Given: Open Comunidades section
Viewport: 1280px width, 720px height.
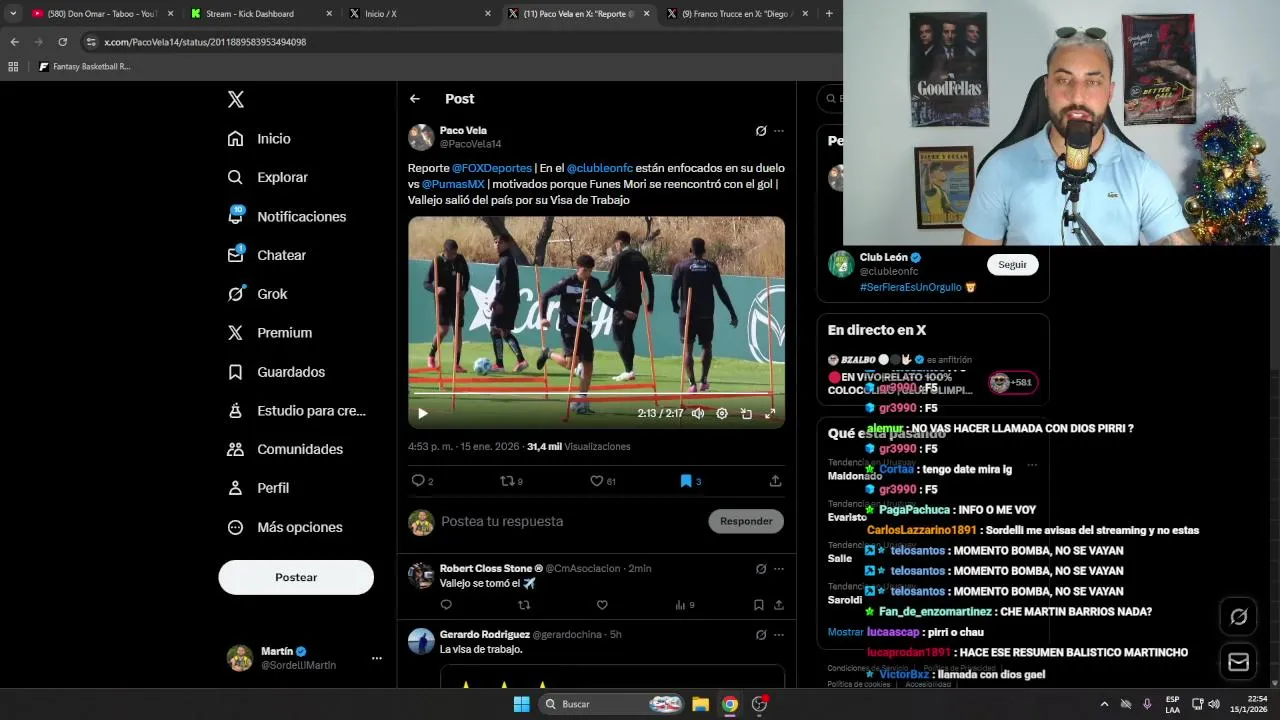Looking at the screenshot, I should pos(285,449).
